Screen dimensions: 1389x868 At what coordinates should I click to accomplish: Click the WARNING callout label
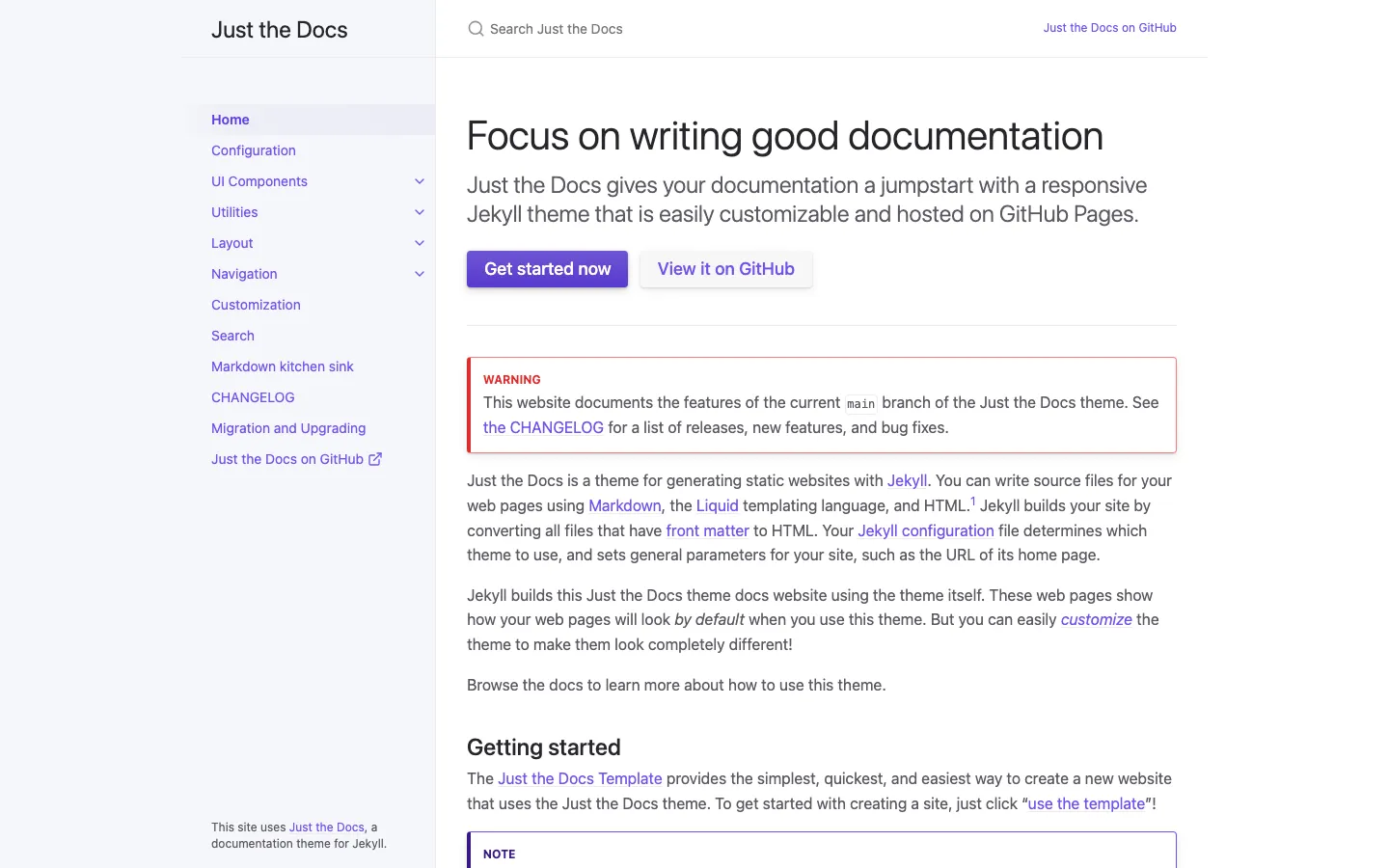tap(511, 380)
